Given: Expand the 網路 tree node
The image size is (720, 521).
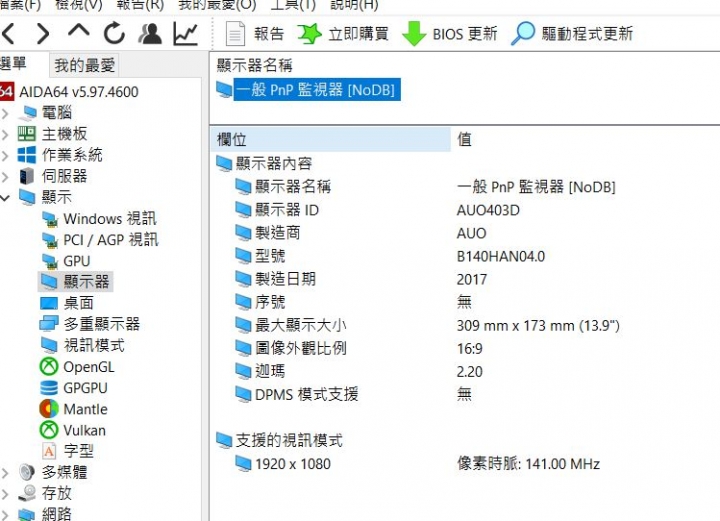Looking at the screenshot, I should tap(5, 514).
